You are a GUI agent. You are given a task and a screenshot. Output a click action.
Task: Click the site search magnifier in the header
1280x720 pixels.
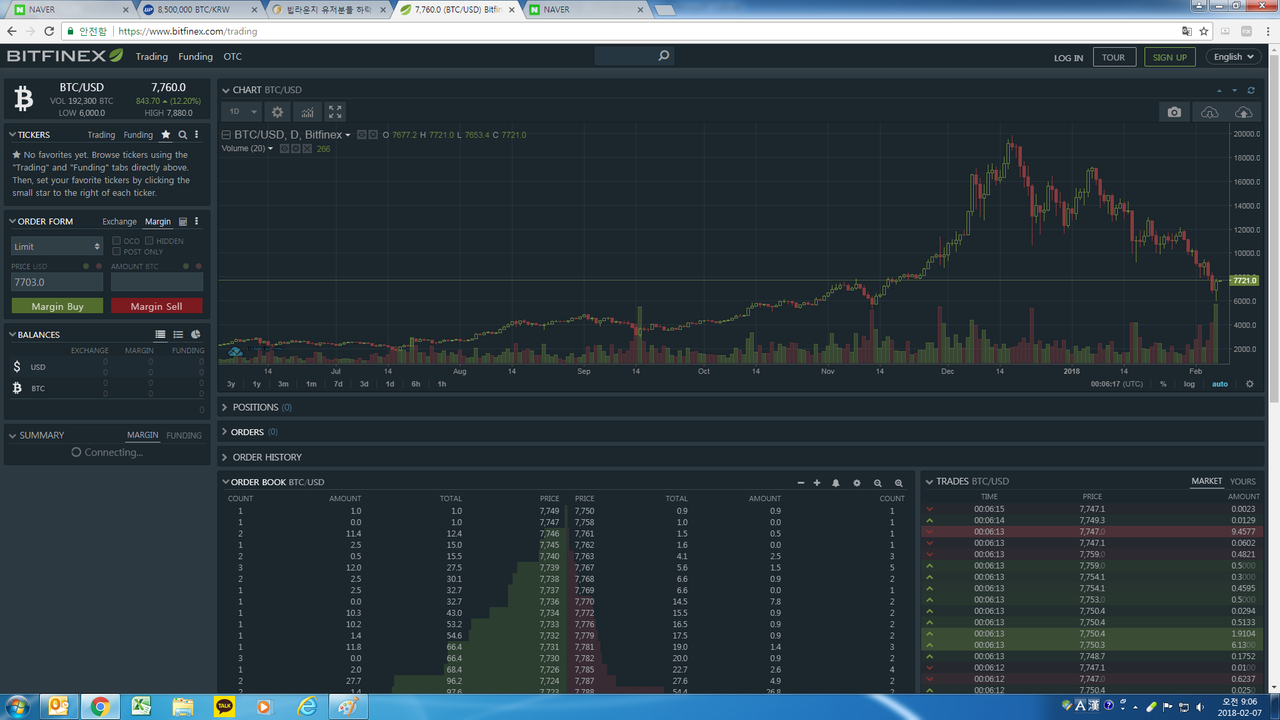664,57
